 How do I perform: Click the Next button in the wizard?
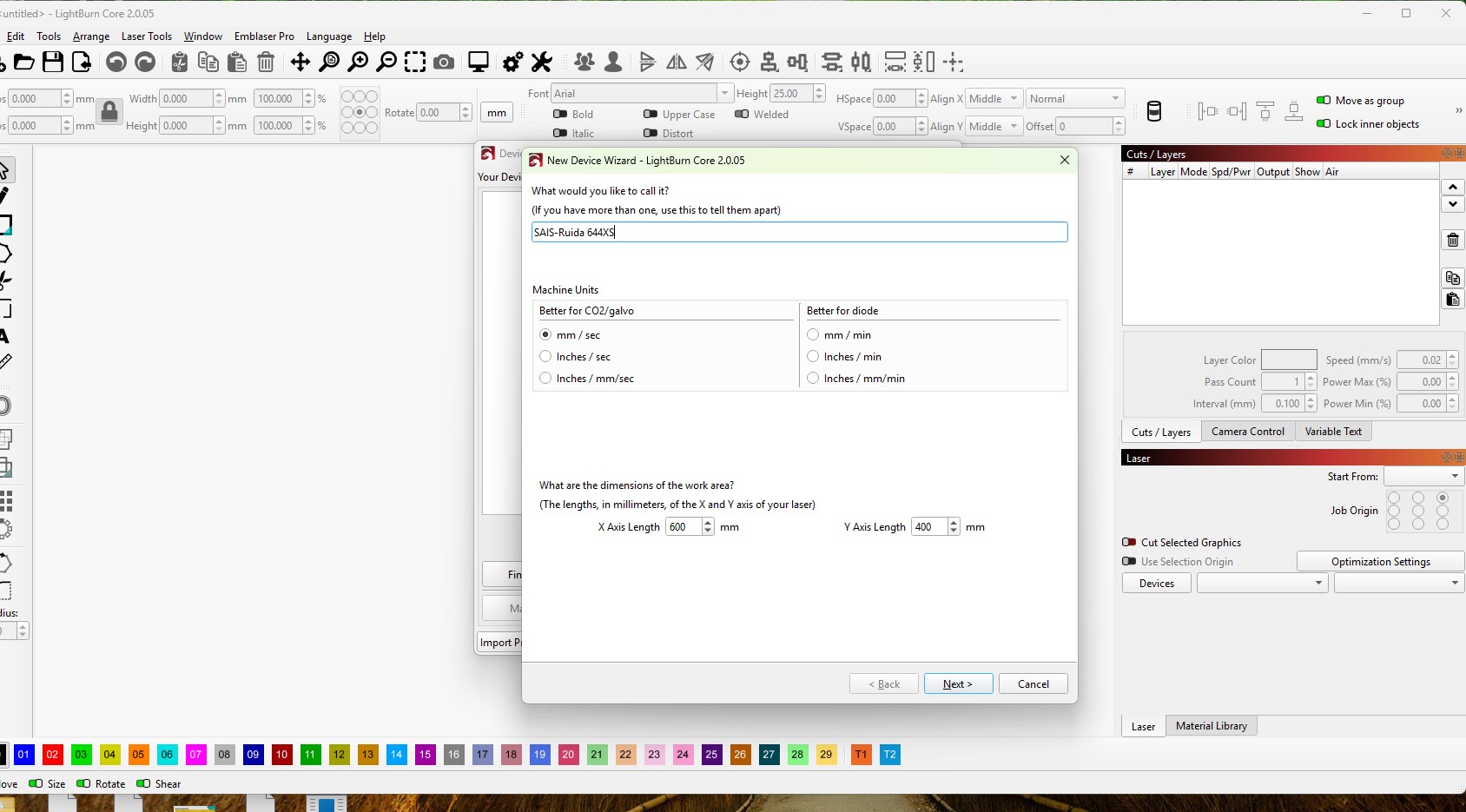pyautogui.click(x=958, y=683)
